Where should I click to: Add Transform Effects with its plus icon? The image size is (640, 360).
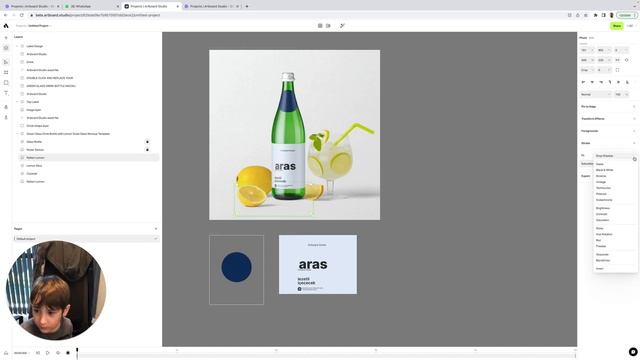(634, 119)
